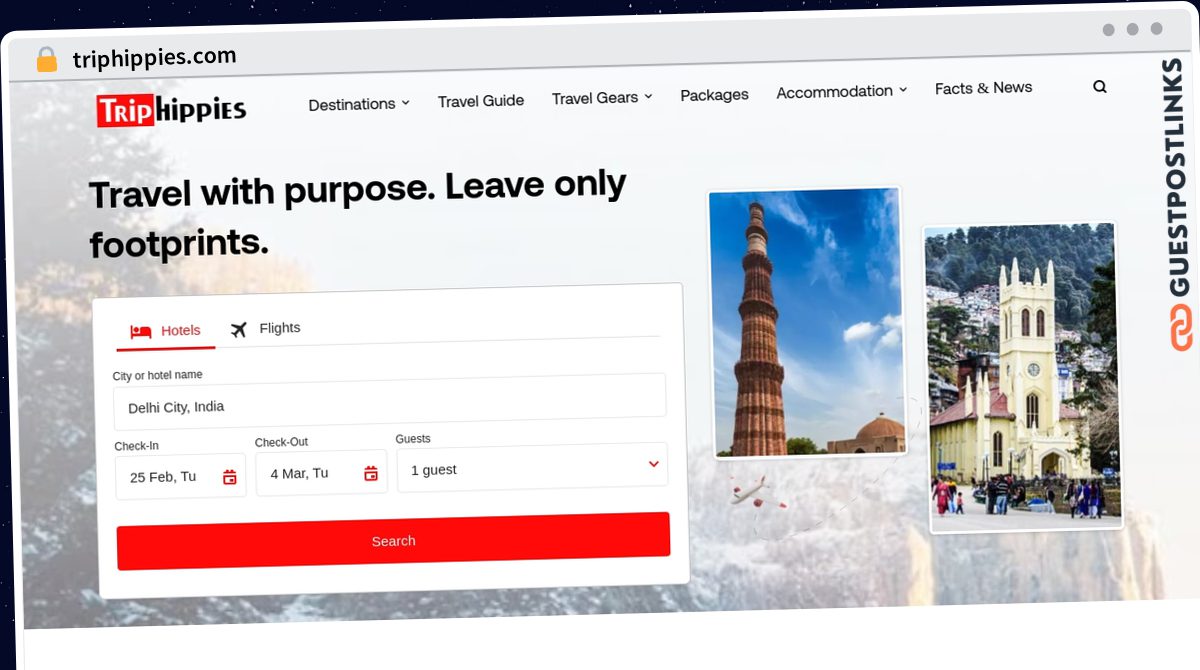Click the search magnifier icon in navbar
1200x670 pixels.
click(x=1100, y=87)
